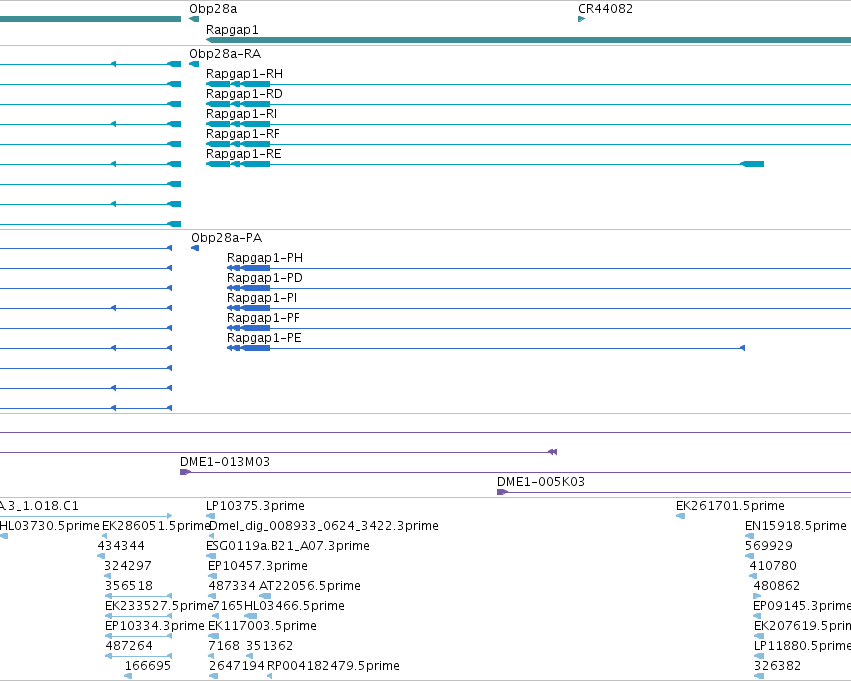851x681 pixels.
Task: Click the EK261701.5prime arrow glyph
Action: coord(681,516)
